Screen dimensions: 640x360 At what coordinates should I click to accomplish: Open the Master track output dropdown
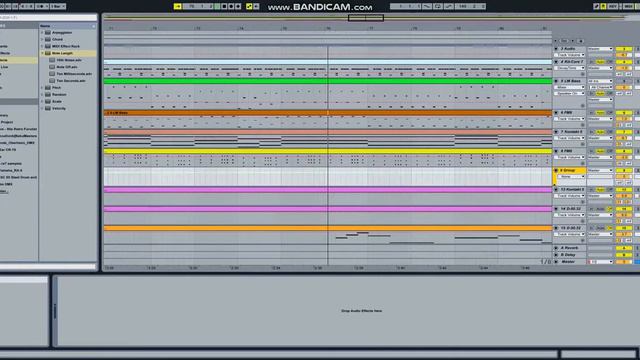[x=600, y=262]
